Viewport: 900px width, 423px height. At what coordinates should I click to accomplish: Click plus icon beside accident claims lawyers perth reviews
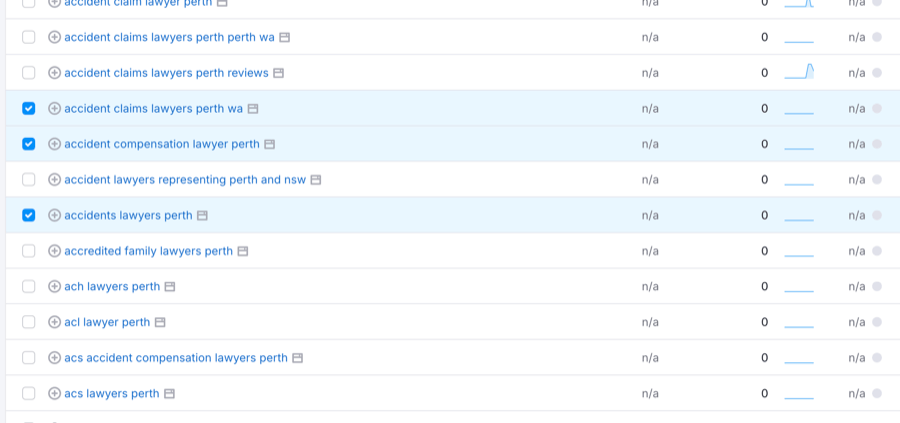[54, 73]
